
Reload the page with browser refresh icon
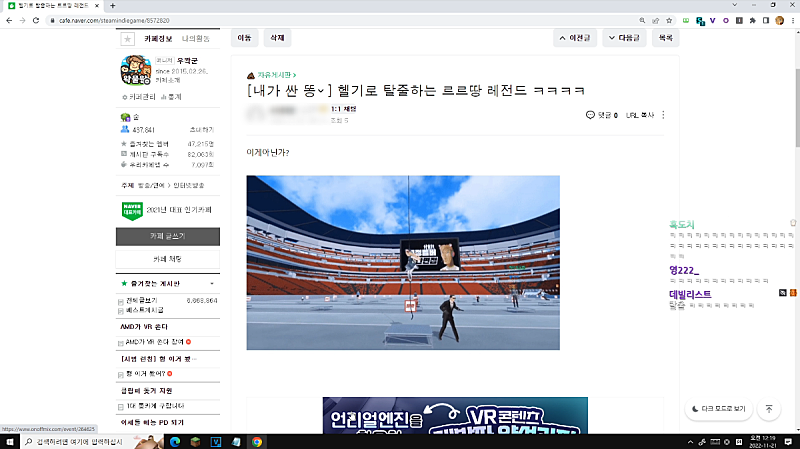click(x=37, y=20)
